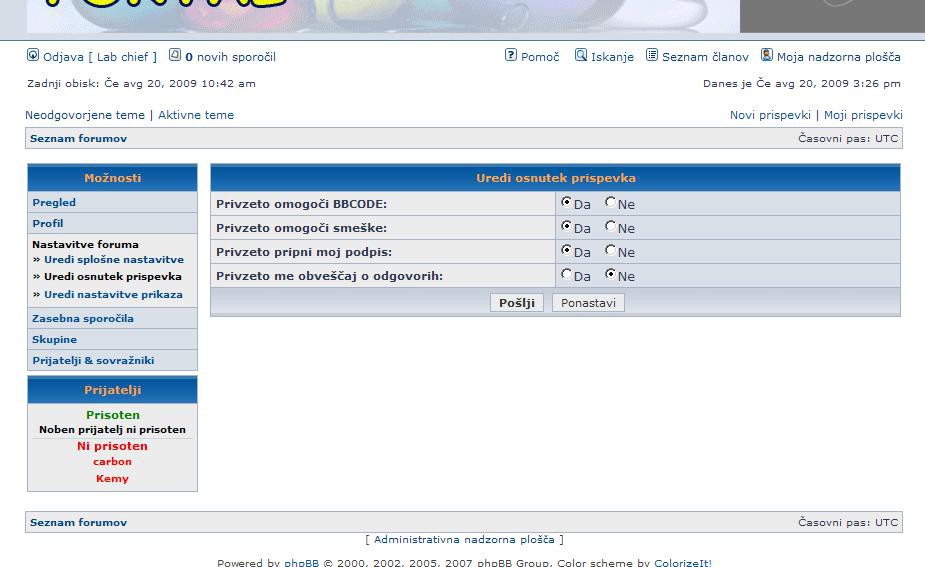This screenshot has height=567, width=925.
Task: Enable reply notifications by selecting Da
Action: [x=567, y=275]
